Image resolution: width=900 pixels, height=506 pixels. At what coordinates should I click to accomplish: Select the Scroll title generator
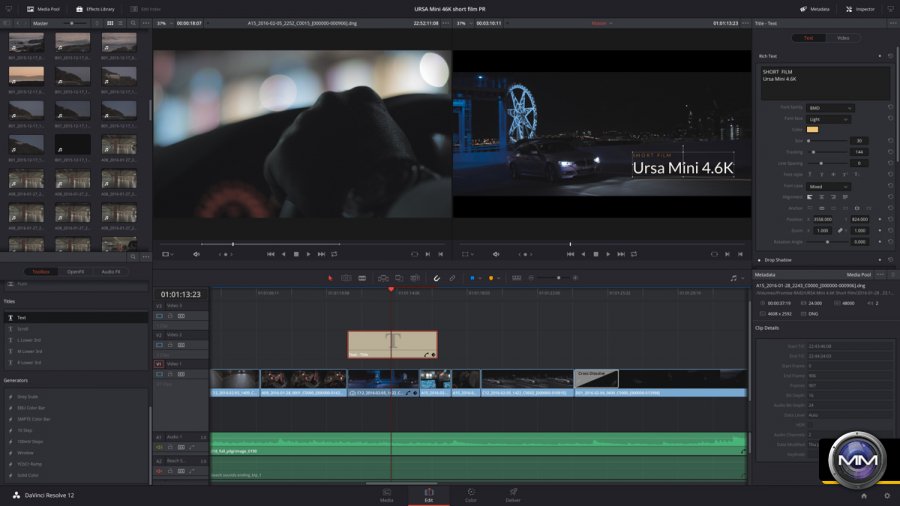pos(76,329)
